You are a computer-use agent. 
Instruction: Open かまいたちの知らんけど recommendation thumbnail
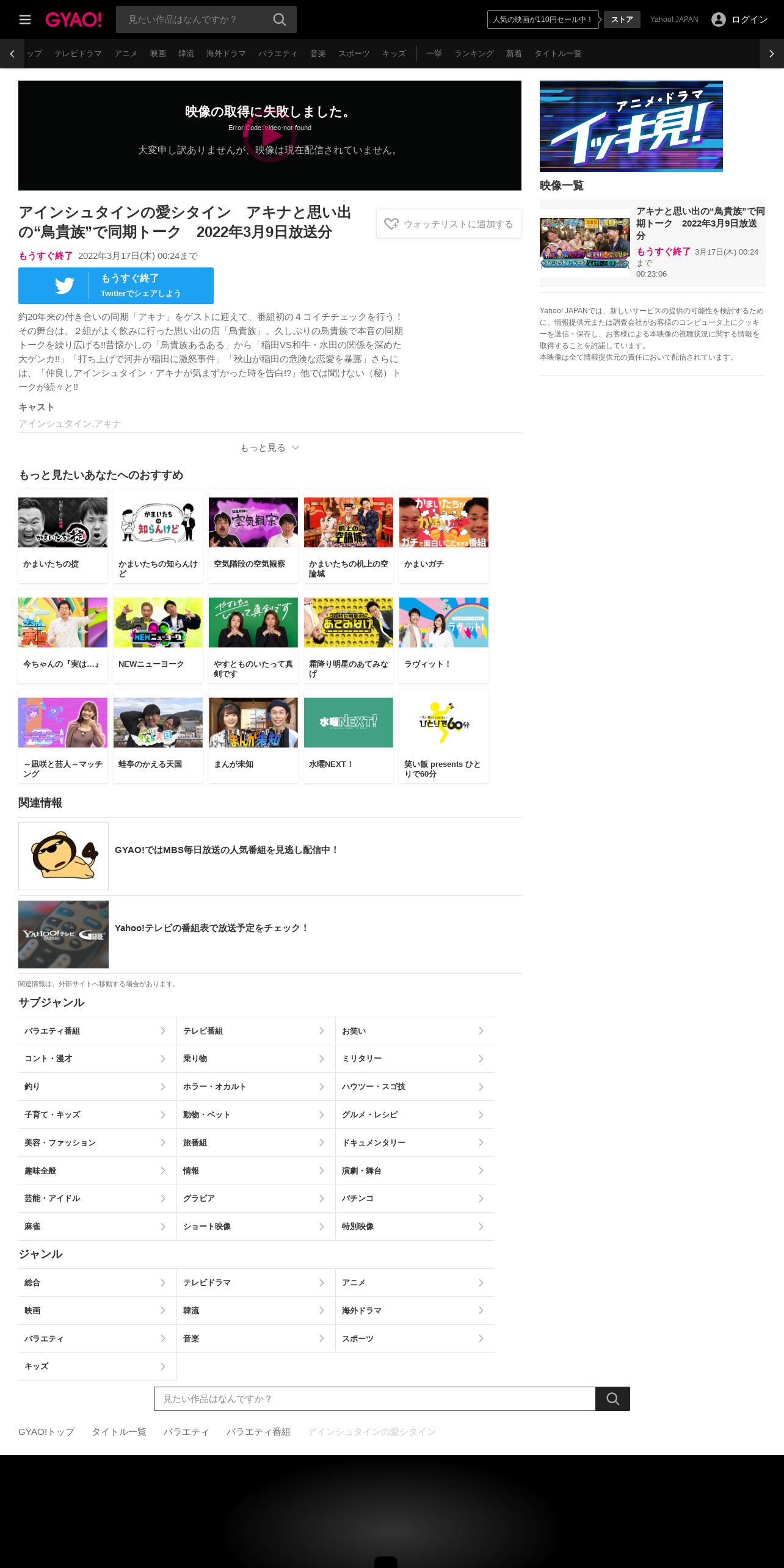158,522
